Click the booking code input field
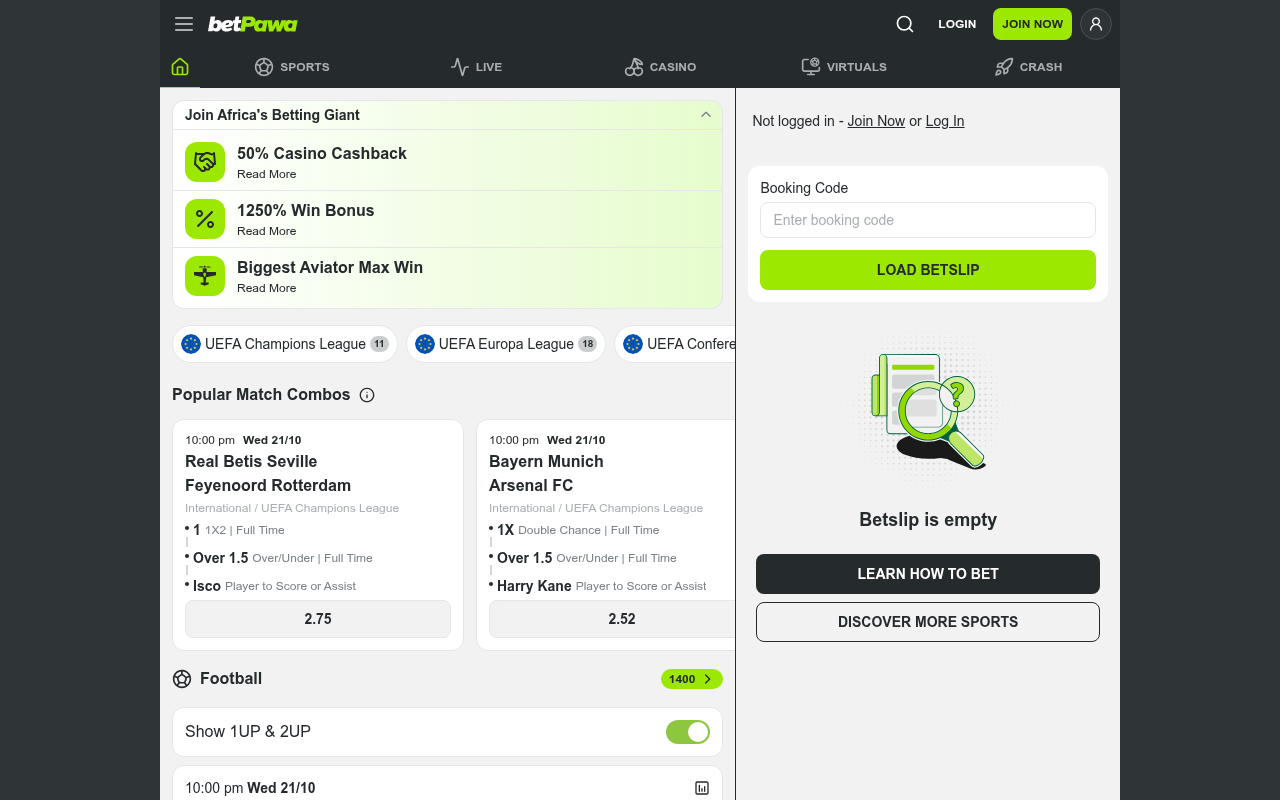The height and width of the screenshot is (800, 1280). tap(928, 220)
